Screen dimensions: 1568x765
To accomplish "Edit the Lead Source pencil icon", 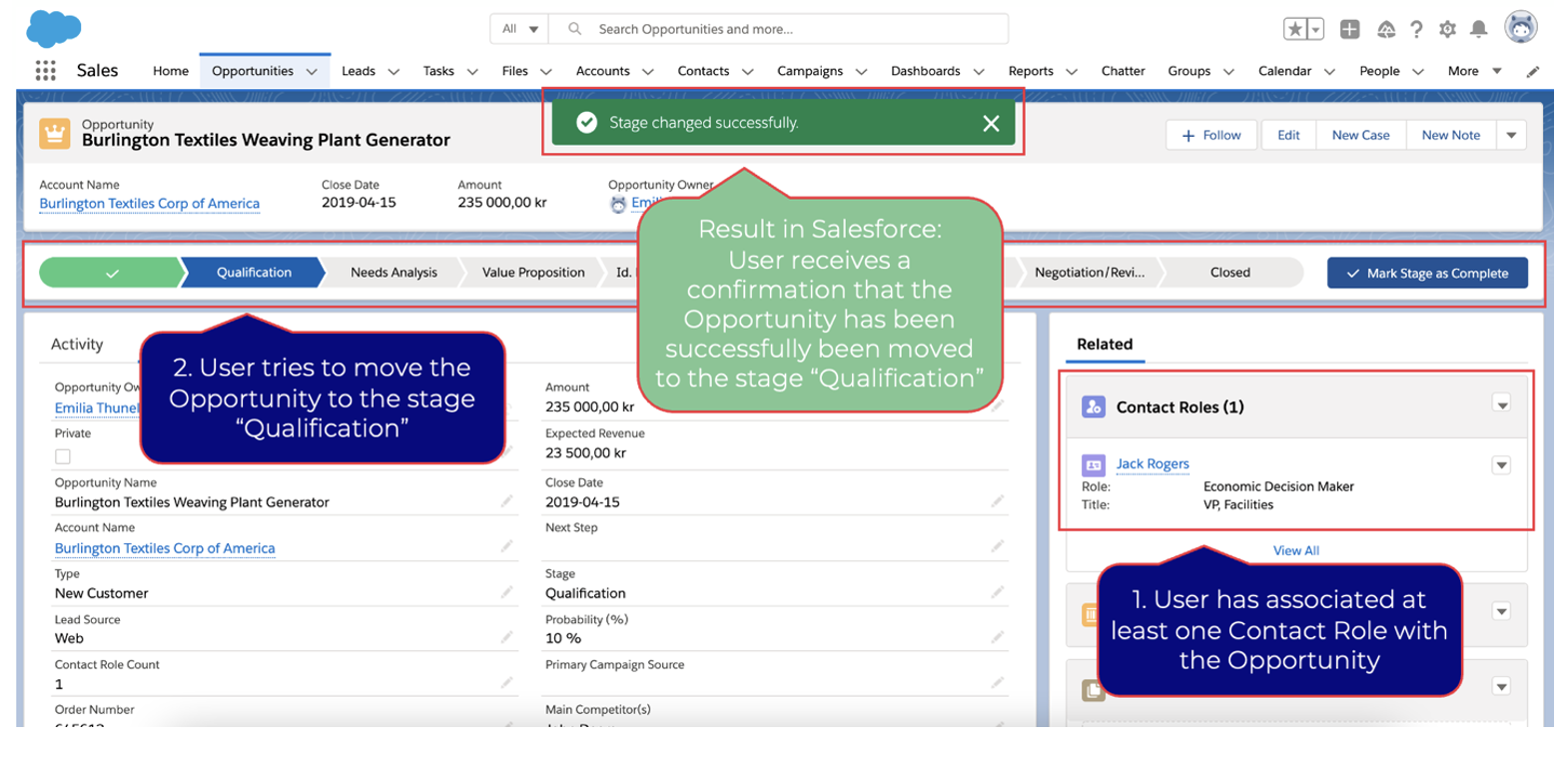I will tap(506, 637).
